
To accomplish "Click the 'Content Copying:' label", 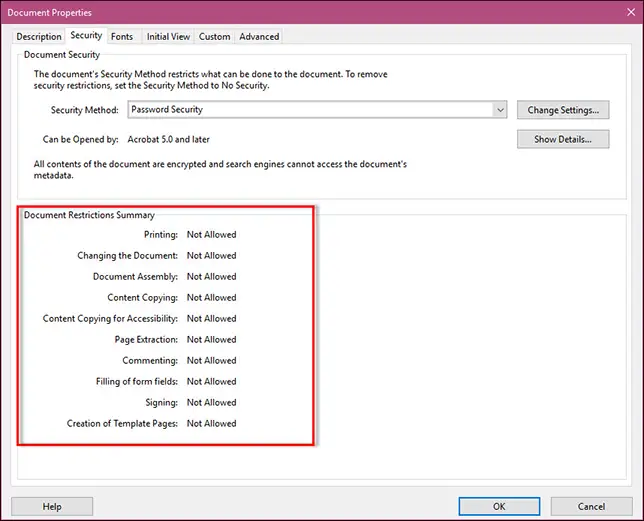I will tap(143, 297).
